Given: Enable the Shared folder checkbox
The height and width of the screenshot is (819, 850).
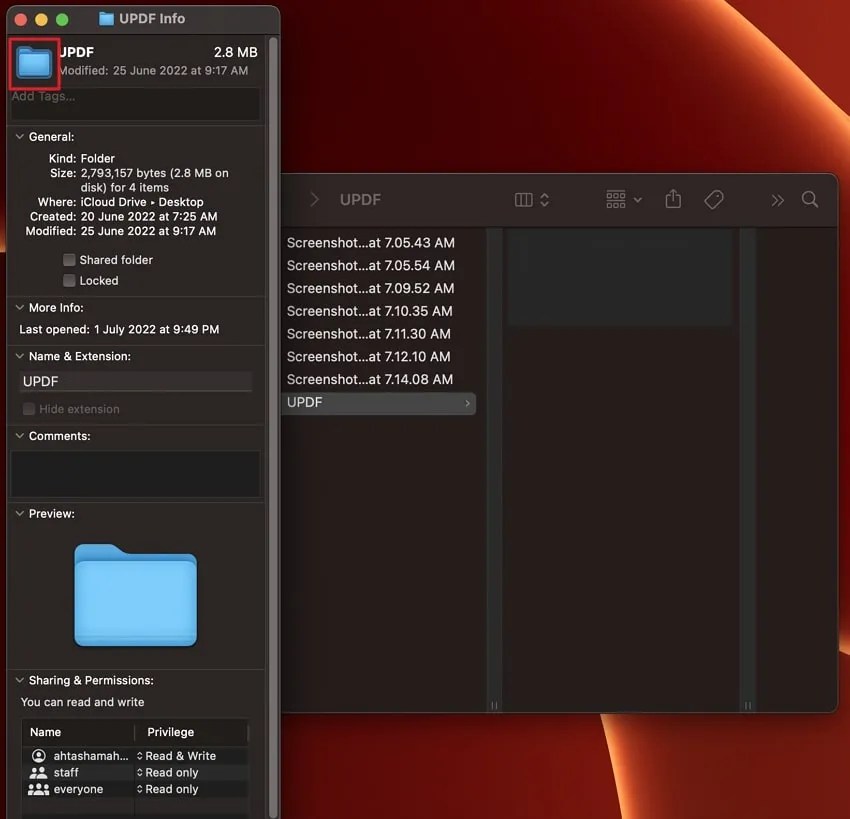Looking at the screenshot, I should click(68, 259).
